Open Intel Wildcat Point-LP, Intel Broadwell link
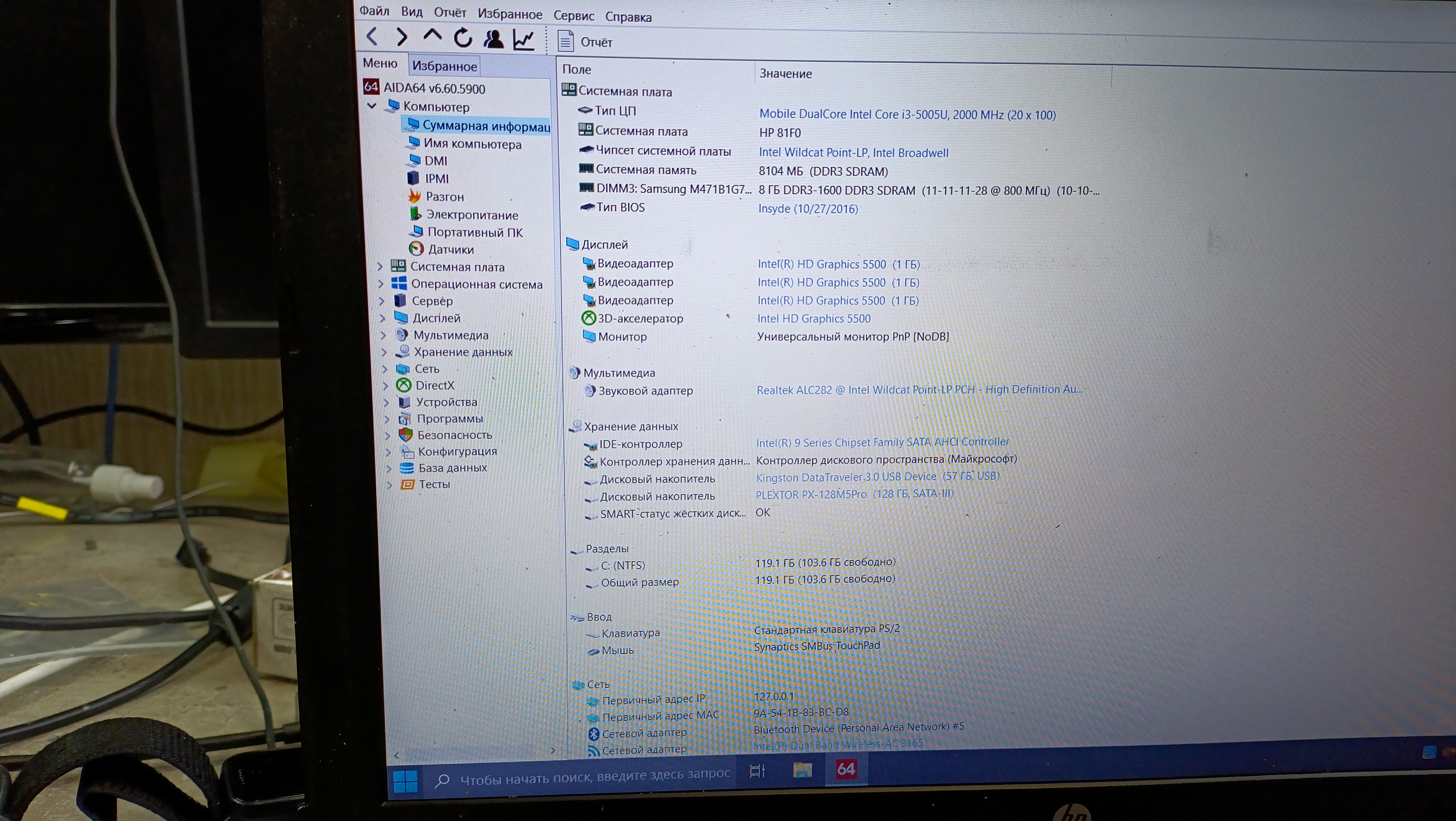The image size is (1456, 821). [853, 153]
